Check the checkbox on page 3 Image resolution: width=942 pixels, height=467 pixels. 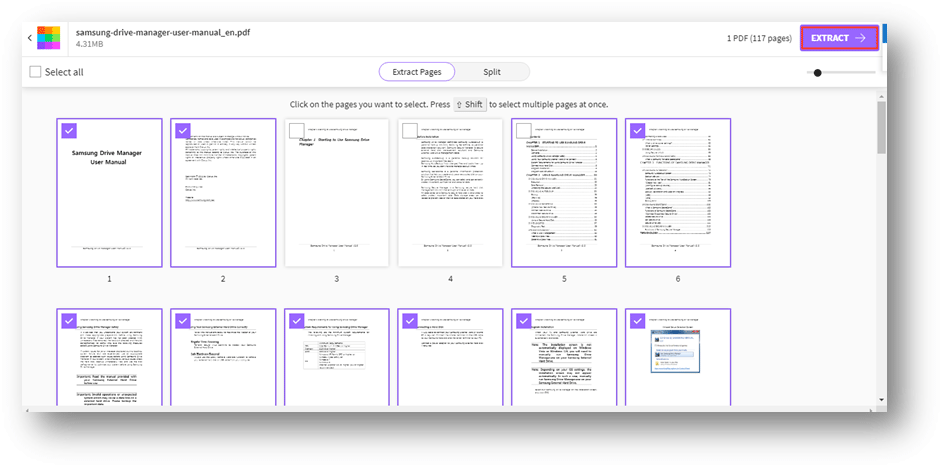[x=296, y=130]
